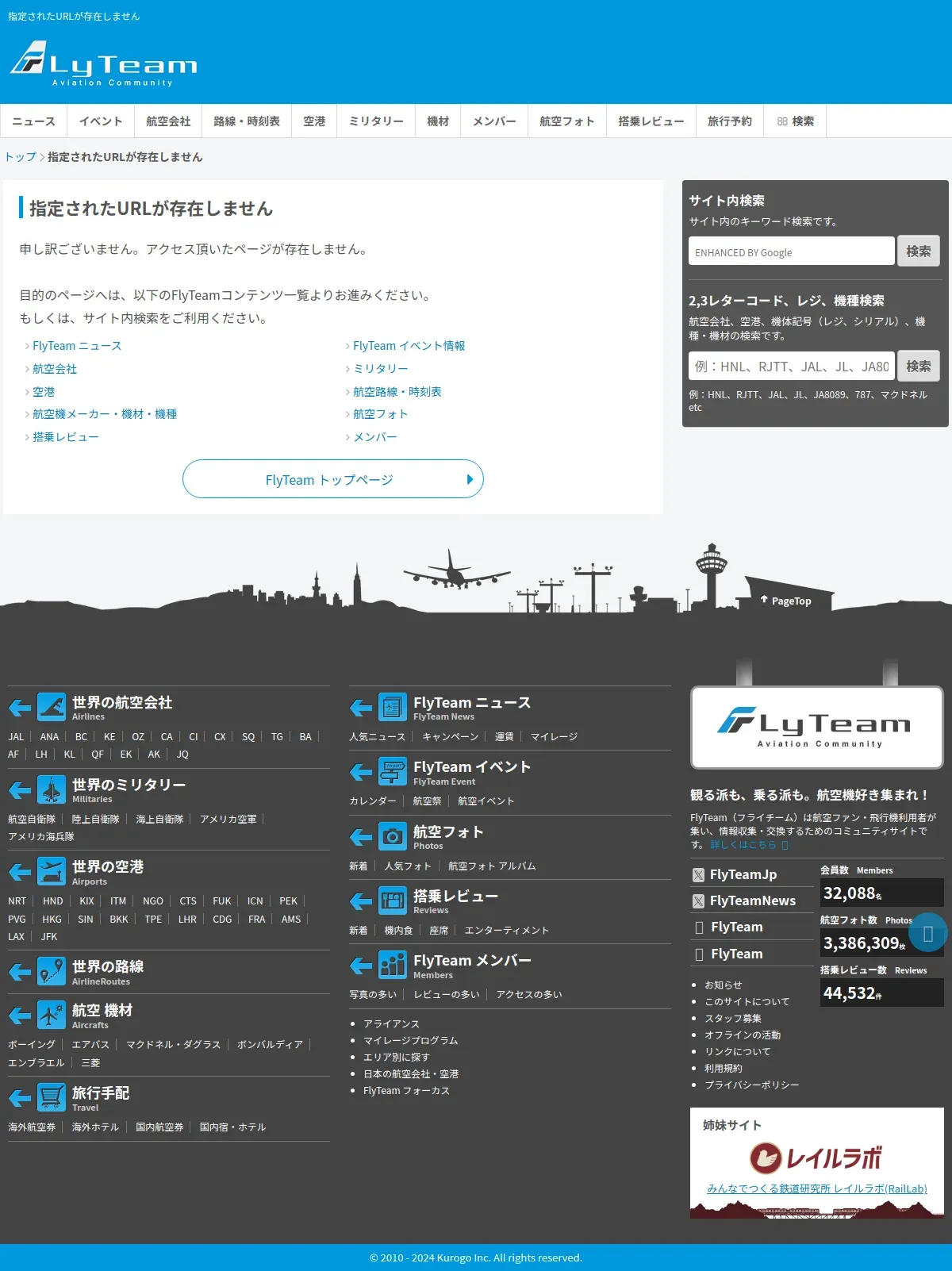This screenshot has height=1271, width=952.
Task: Click the トップ breadcrumb link
Action: tap(21, 157)
